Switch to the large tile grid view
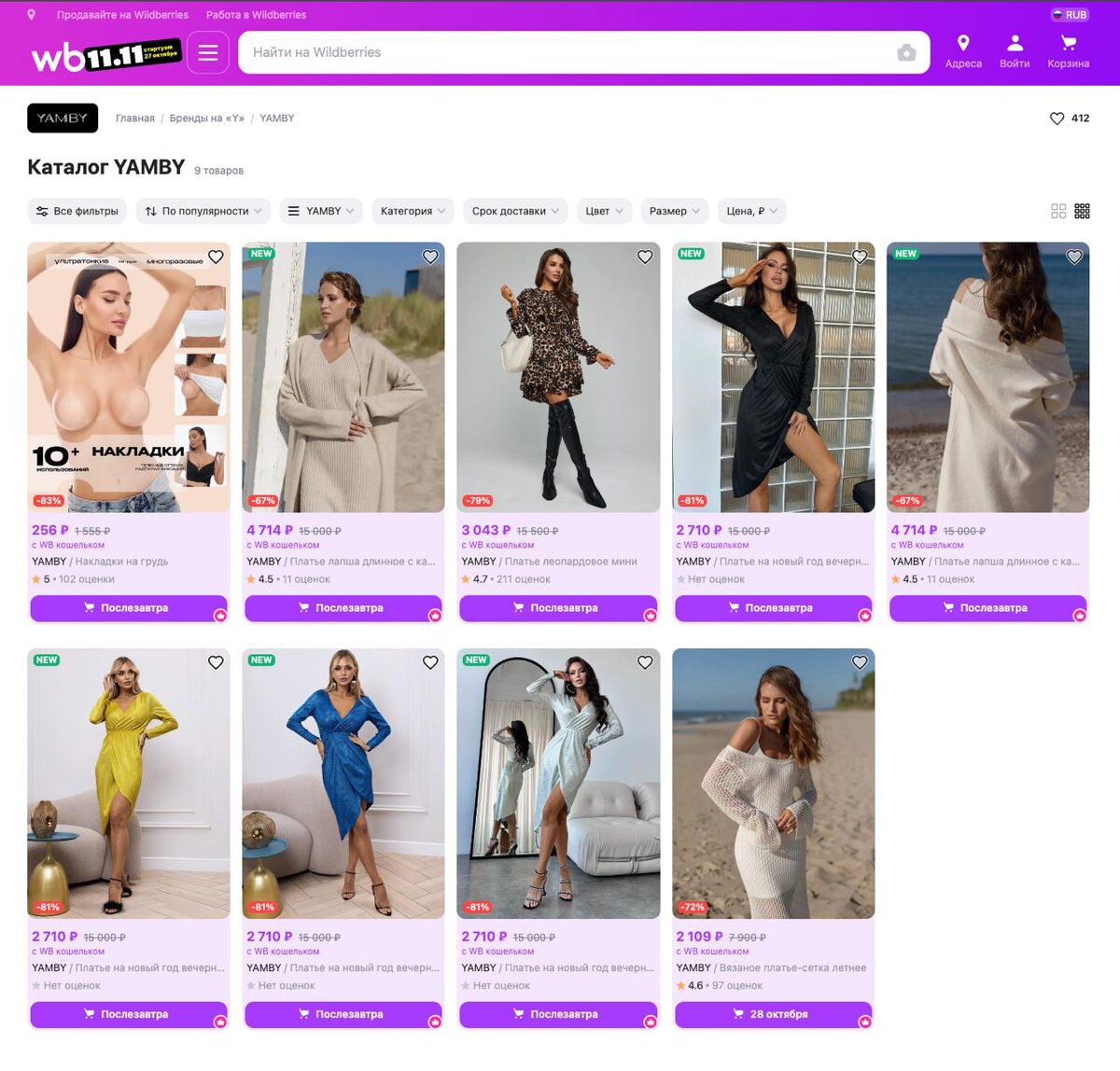The height and width of the screenshot is (1071, 1120). [x=1058, y=212]
